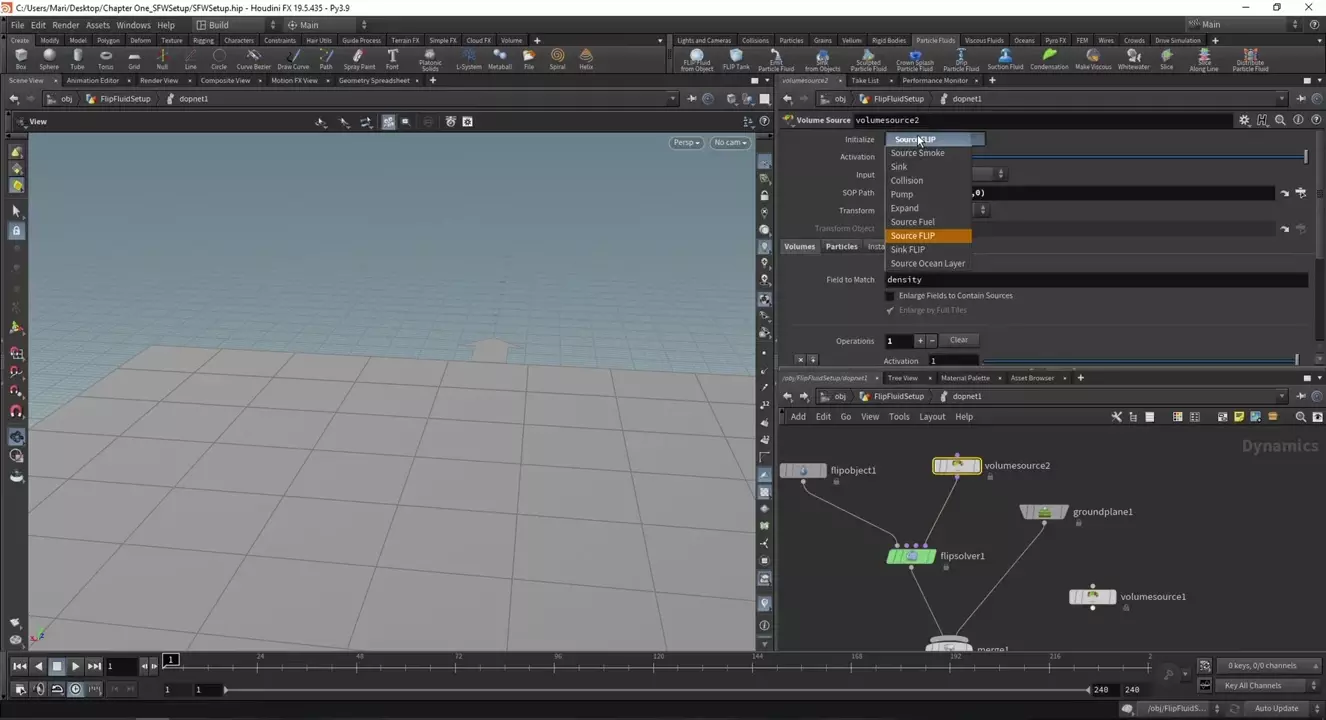This screenshot has width=1326, height=720.
Task: Click the Clear operations button
Action: pyautogui.click(x=958, y=340)
